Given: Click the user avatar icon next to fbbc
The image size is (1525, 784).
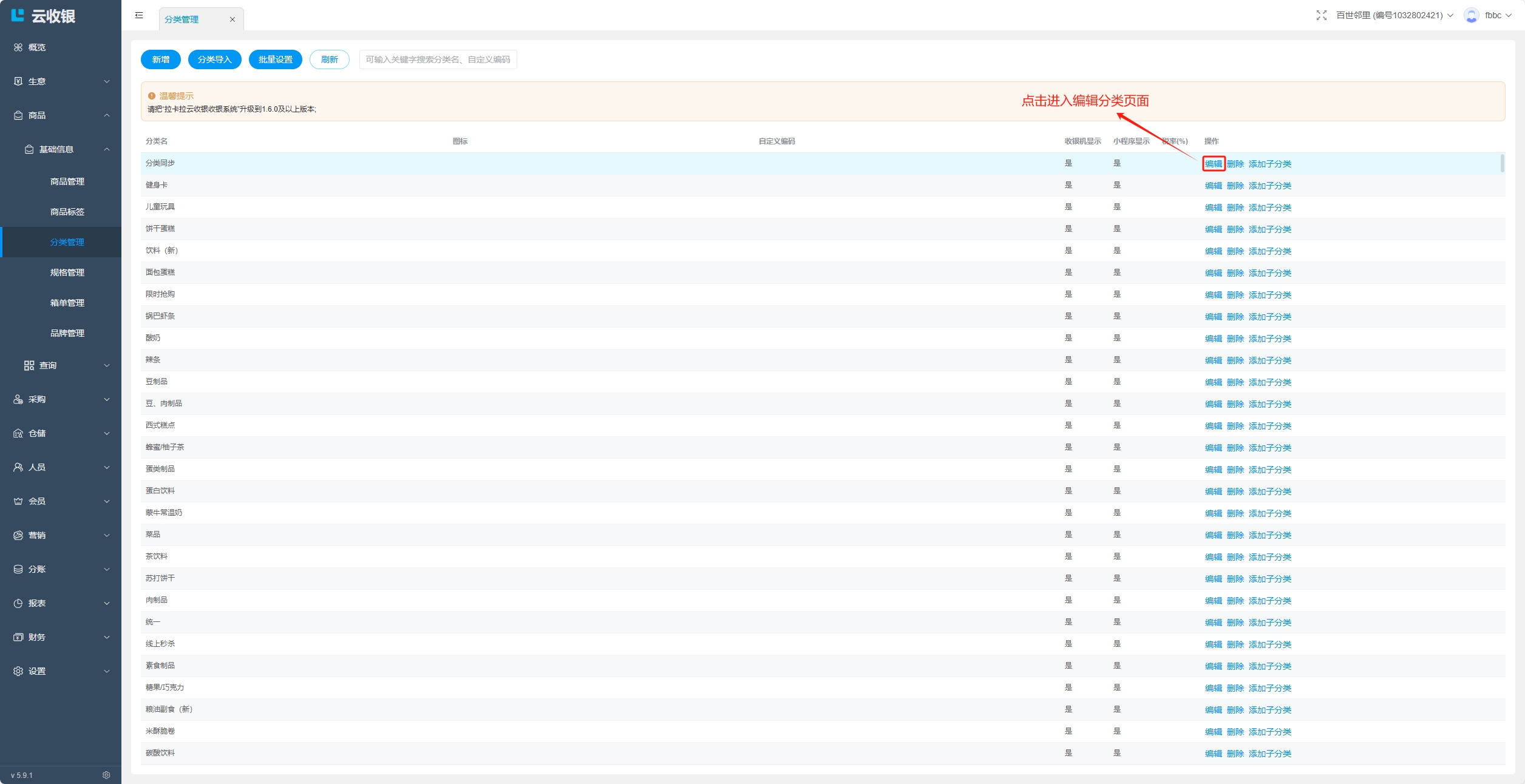Looking at the screenshot, I should (1471, 15).
